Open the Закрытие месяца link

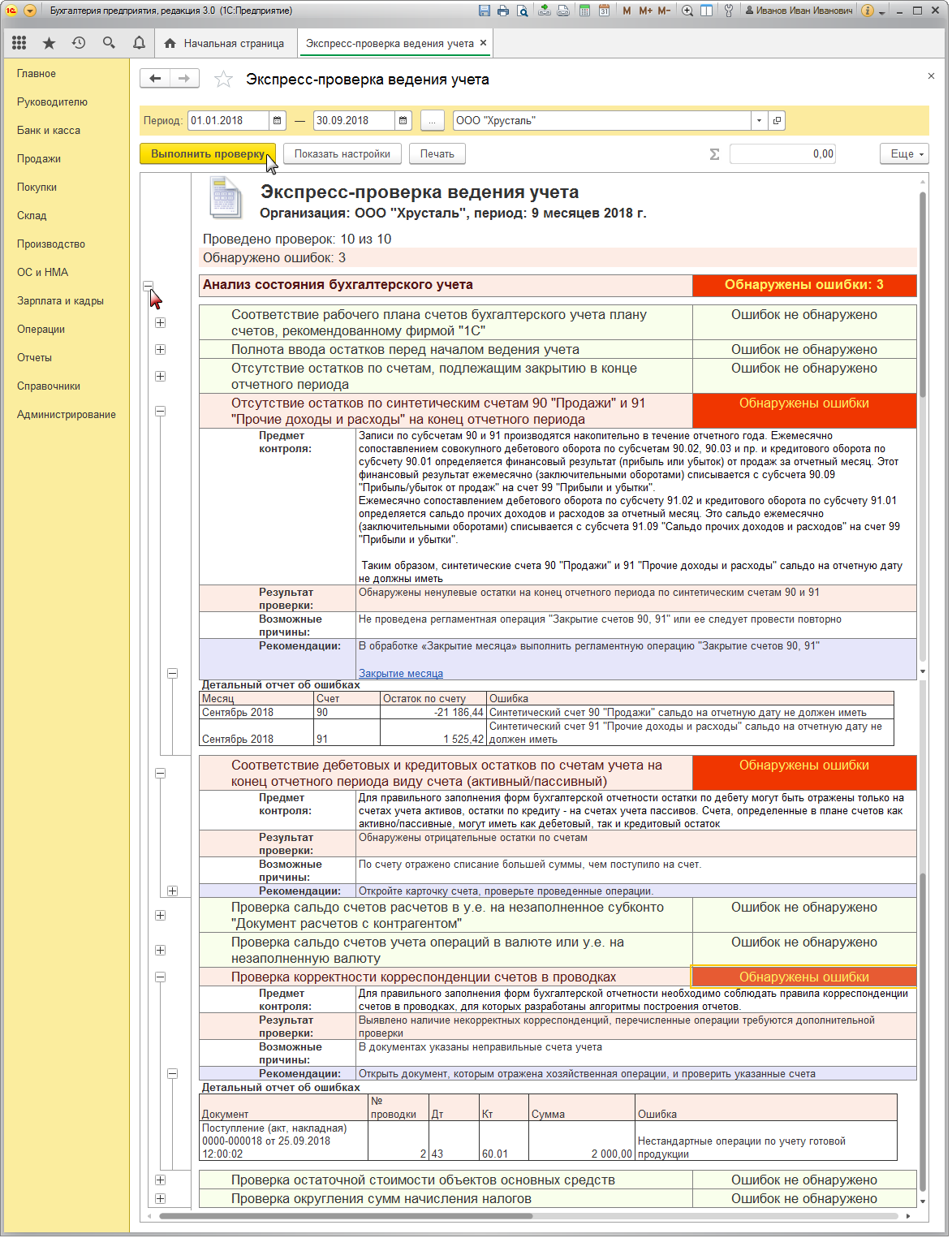[x=401, y=673]
